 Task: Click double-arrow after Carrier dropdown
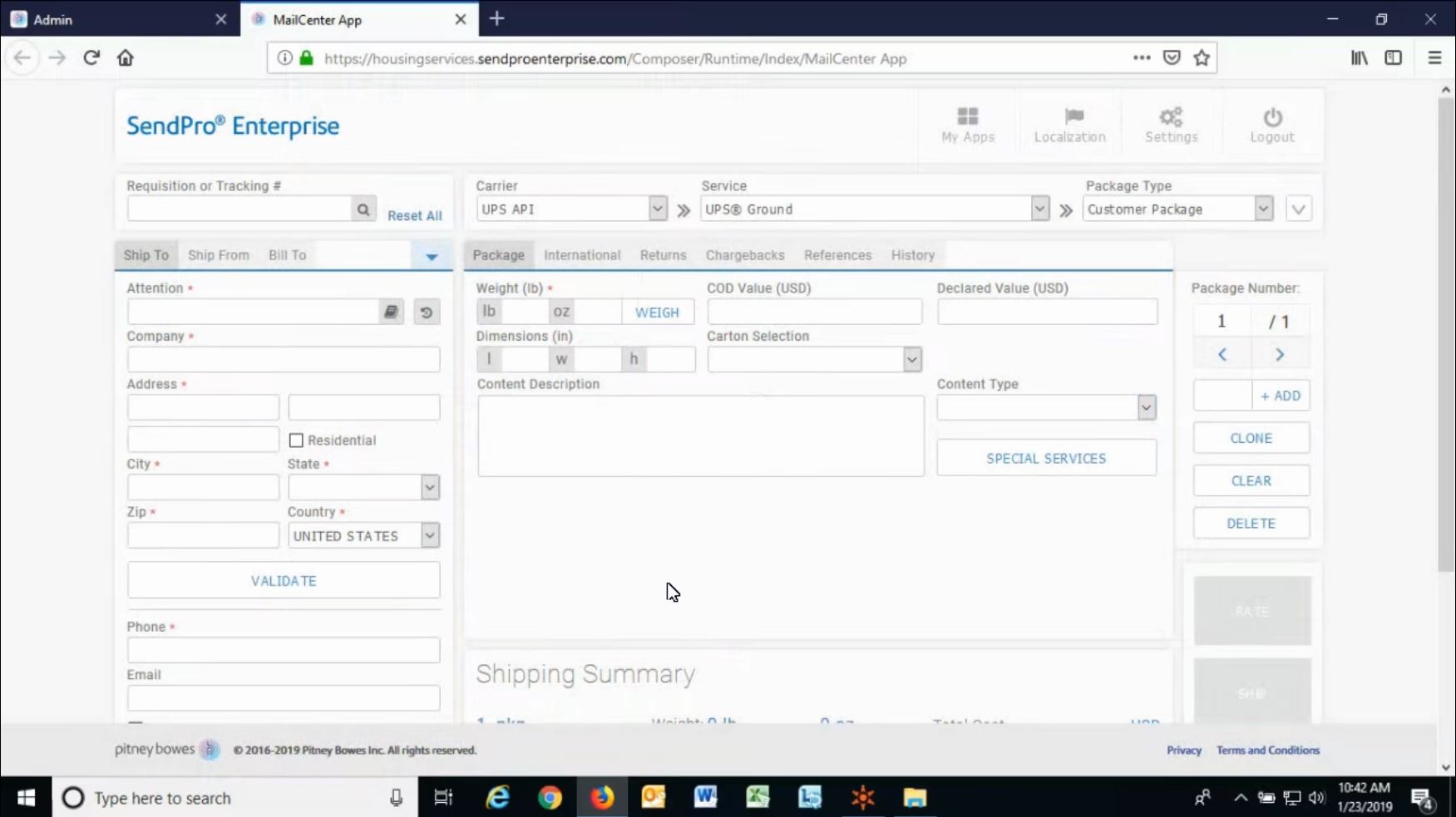click(x=684, y=210)
